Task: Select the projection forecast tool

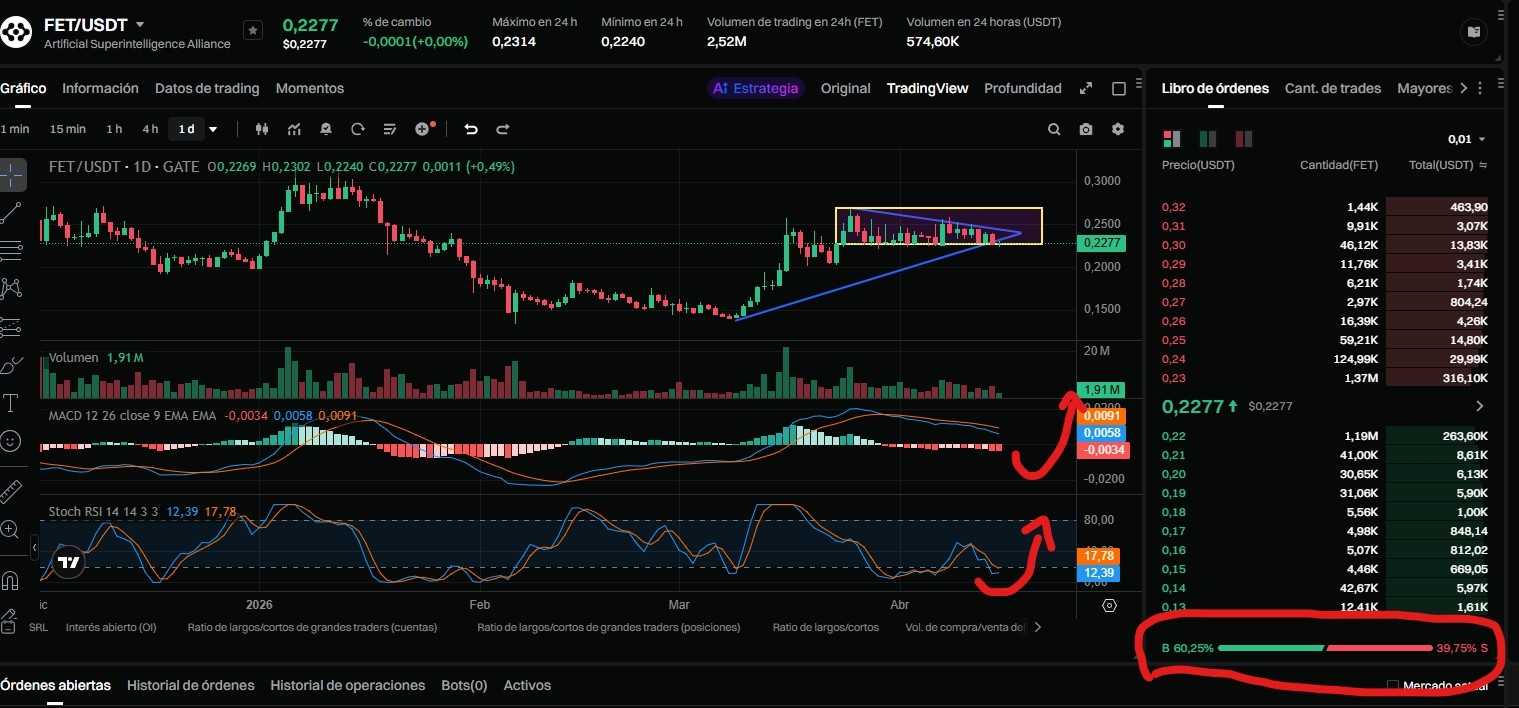Action: click(x=12, y=326)
